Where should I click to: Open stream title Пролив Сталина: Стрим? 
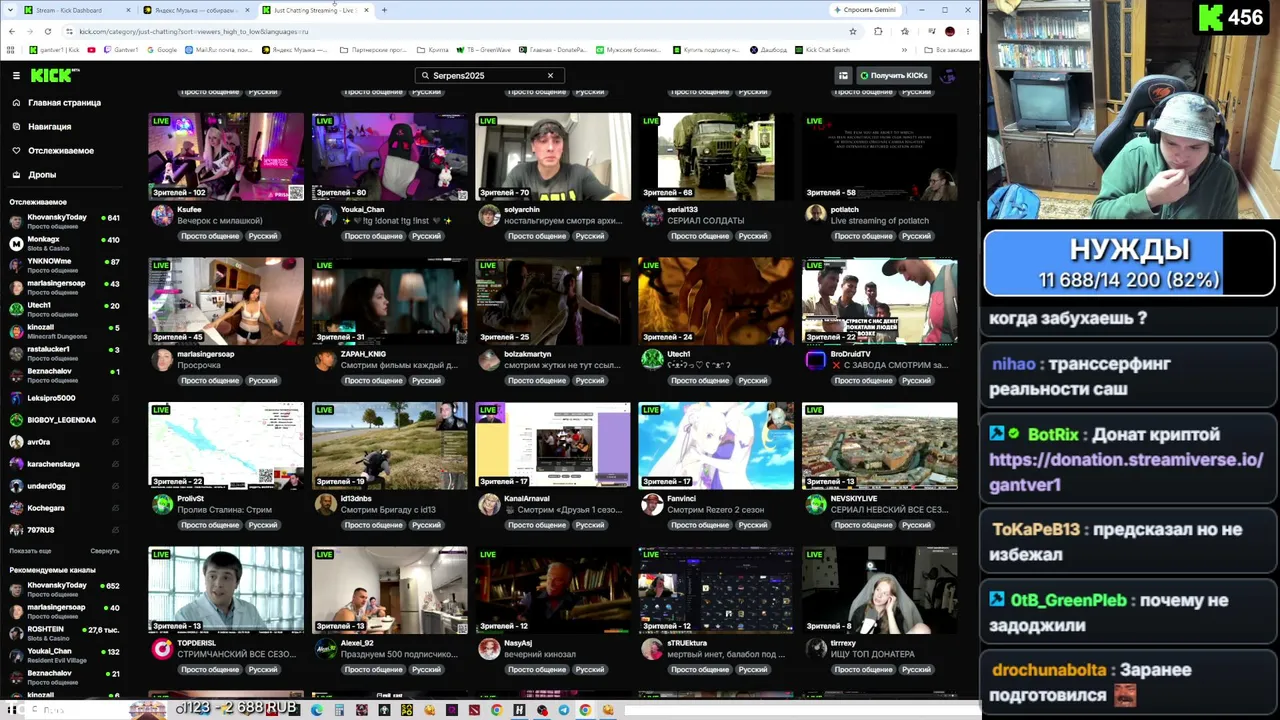[224, 510]
